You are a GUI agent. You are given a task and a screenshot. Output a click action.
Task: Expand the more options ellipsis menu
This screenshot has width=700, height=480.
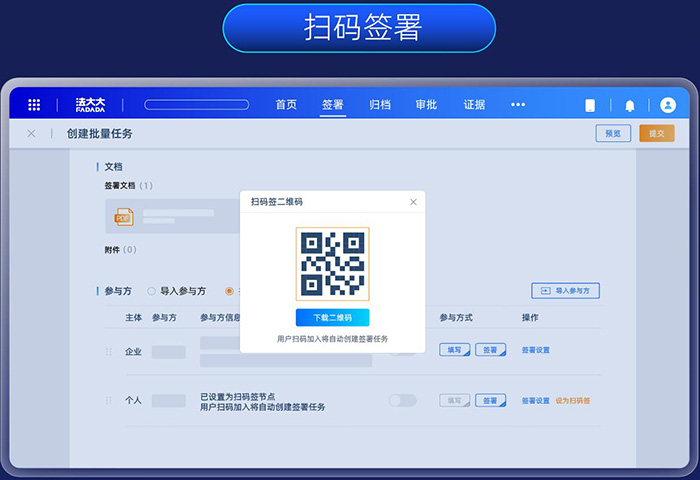518,105
